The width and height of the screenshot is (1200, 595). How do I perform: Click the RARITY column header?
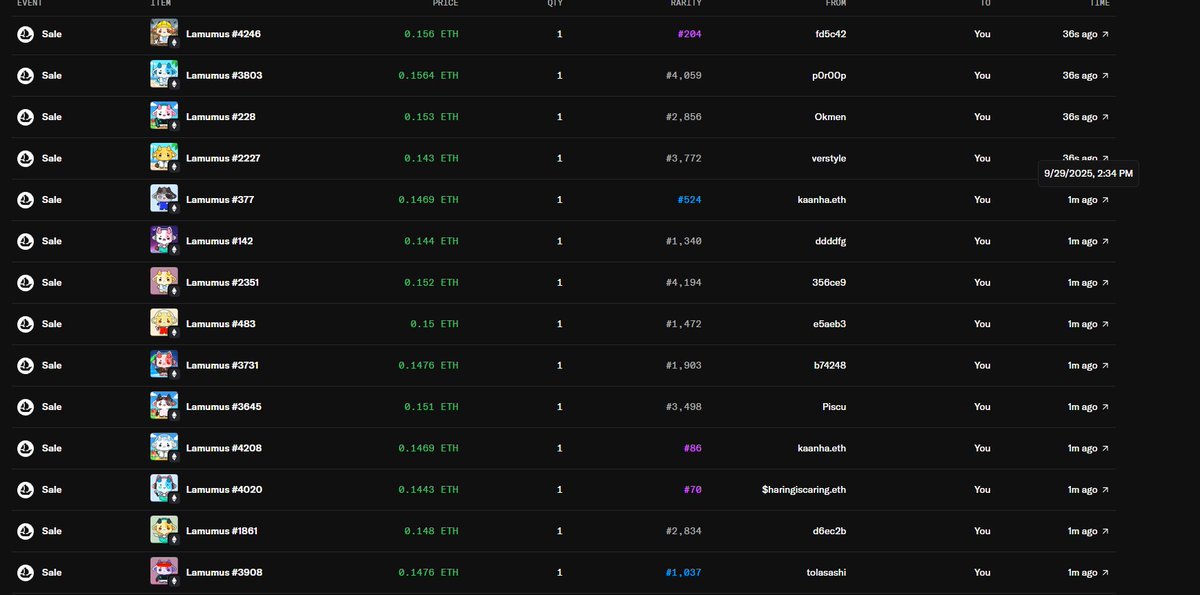pyautogui.click(x=685, y=4)
